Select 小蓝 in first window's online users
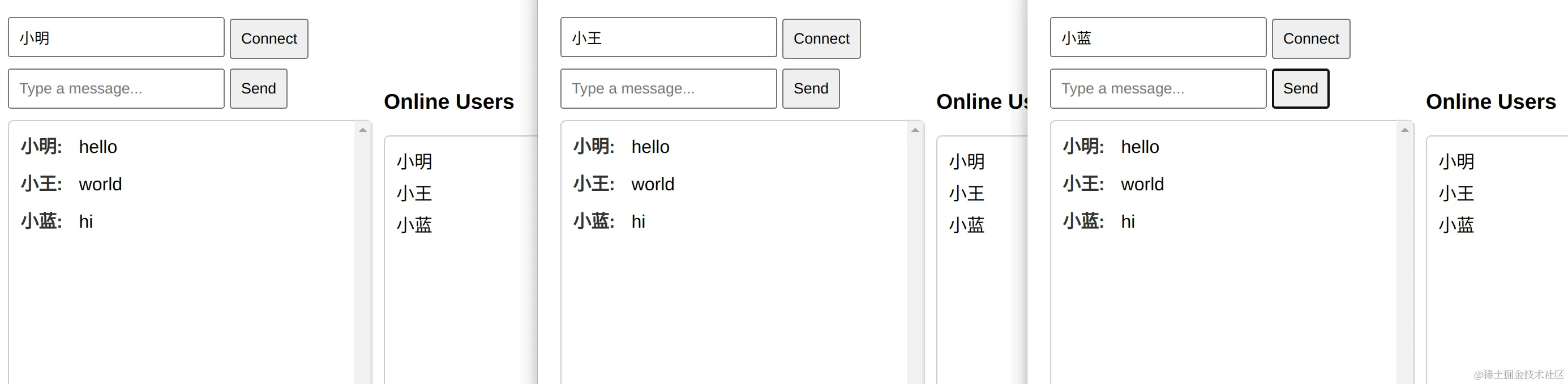The image size is (1568, 384). pyautogui.click(x=414, y=225)
